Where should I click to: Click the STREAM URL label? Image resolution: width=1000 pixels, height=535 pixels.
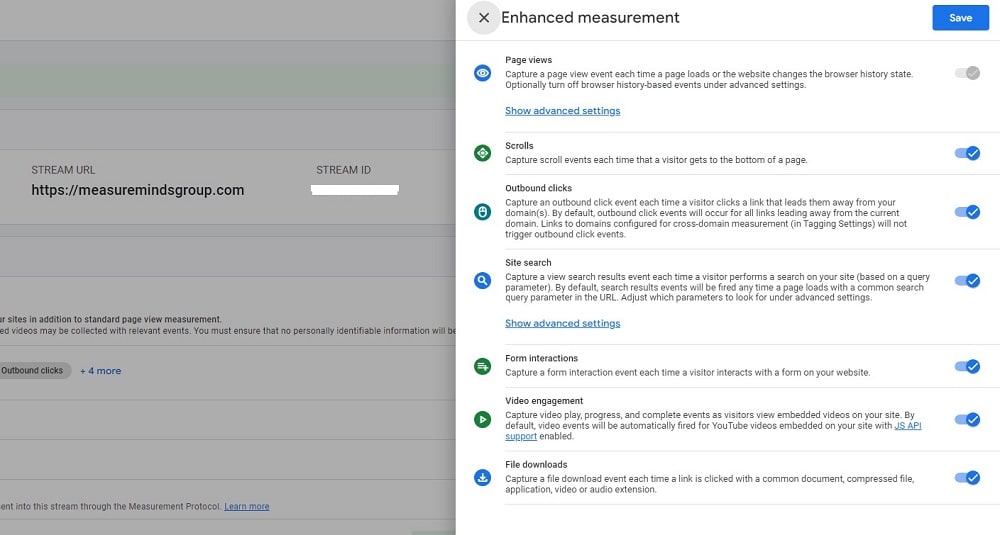point(63,170)
